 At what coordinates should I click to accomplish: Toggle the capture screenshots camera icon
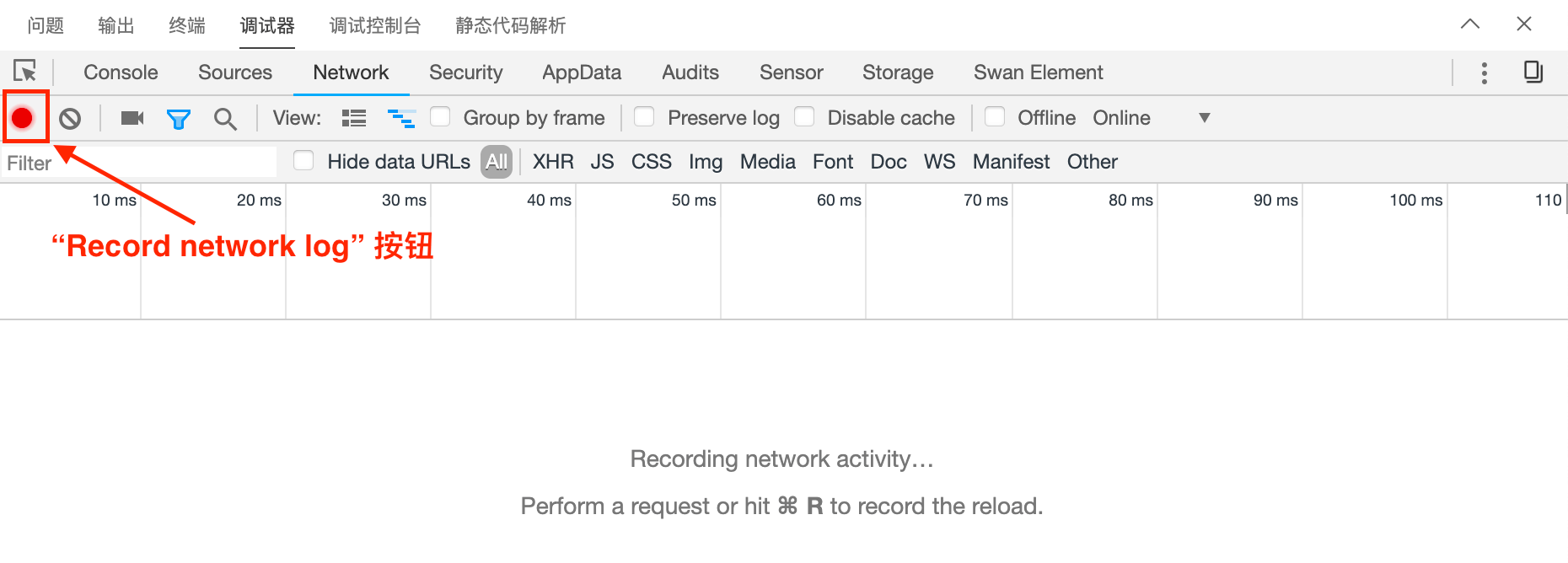[x=132, y=118]
